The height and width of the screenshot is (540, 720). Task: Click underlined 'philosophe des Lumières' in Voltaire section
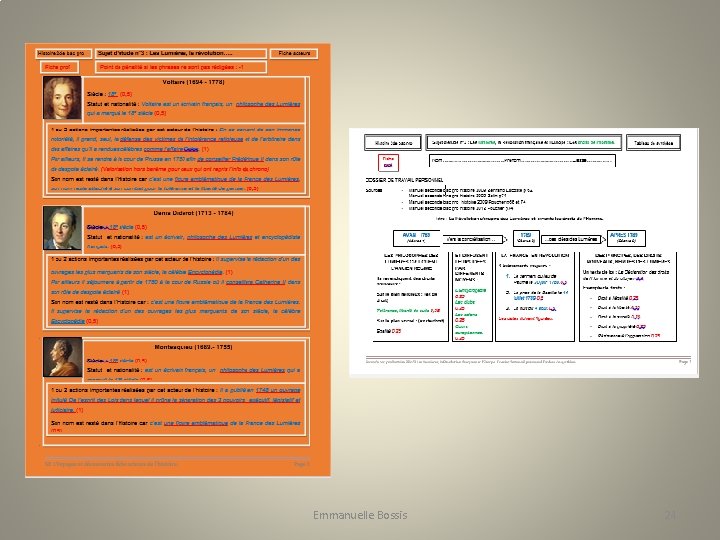(x=268, y=104)
